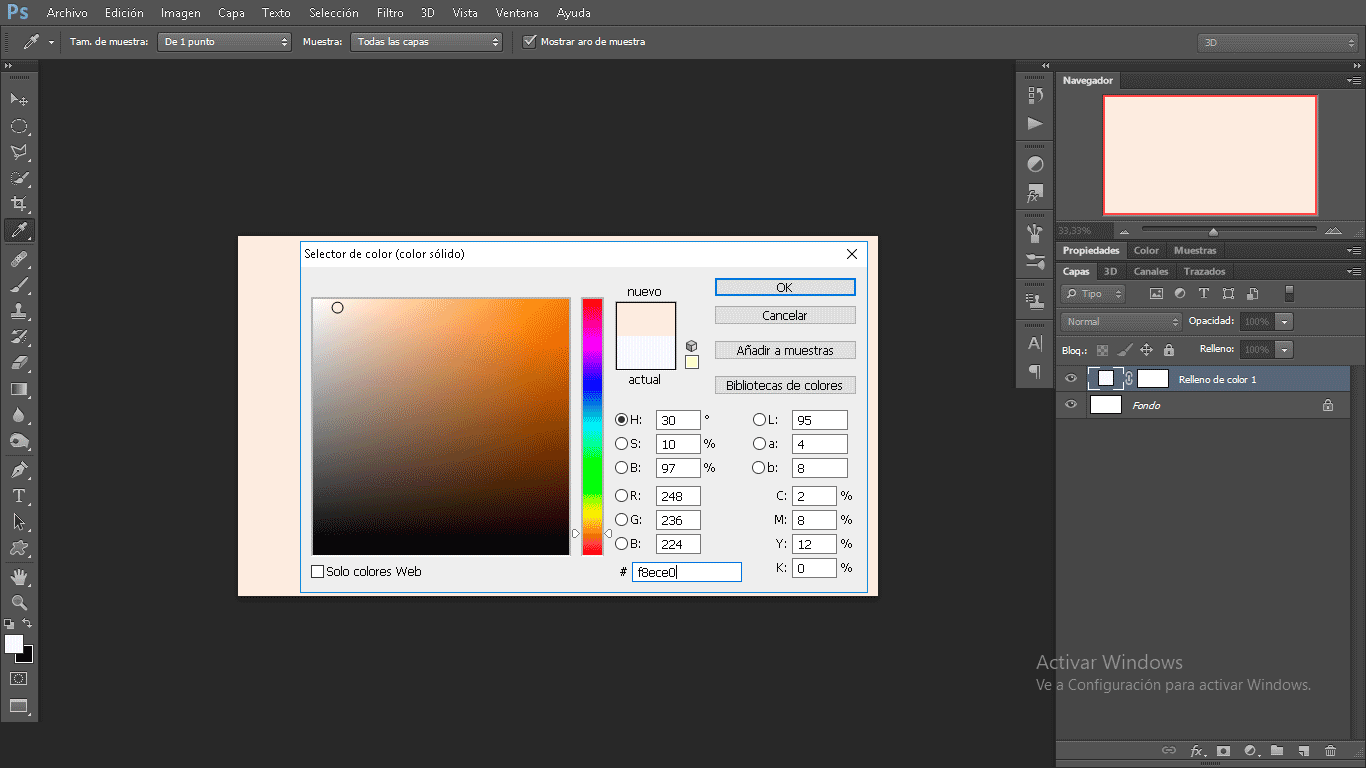This screenshot has height=768, width=1366.
Task: Open the History panel icon
Action: click(1035, 95)
